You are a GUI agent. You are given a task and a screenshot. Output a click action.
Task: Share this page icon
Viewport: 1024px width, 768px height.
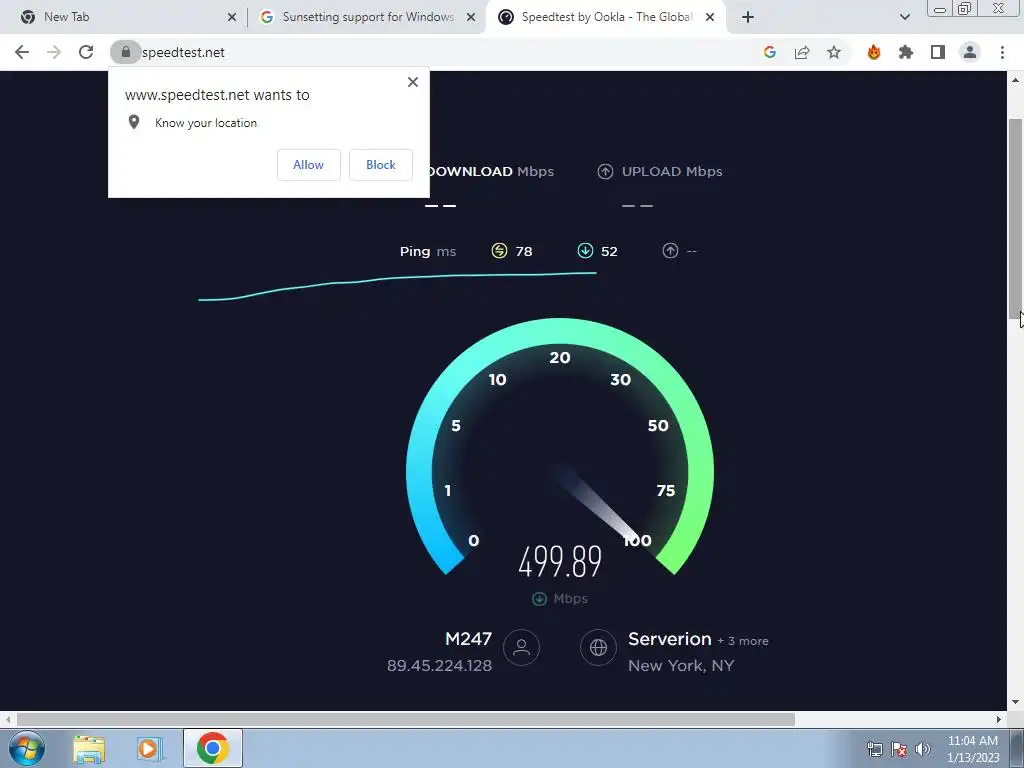pos(802,52)
